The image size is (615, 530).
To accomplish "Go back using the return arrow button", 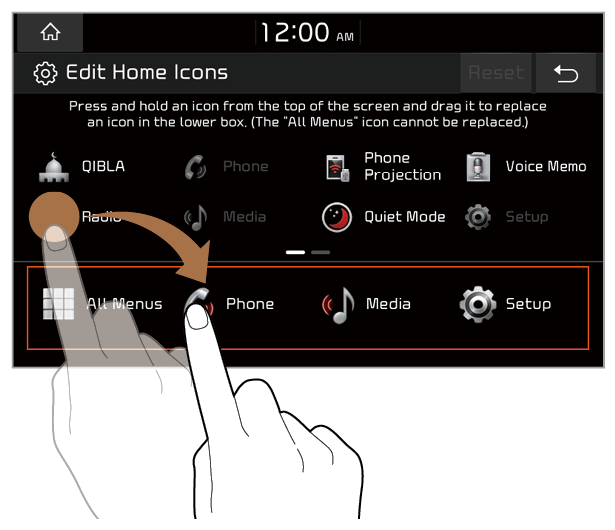I will coord(566,73).
